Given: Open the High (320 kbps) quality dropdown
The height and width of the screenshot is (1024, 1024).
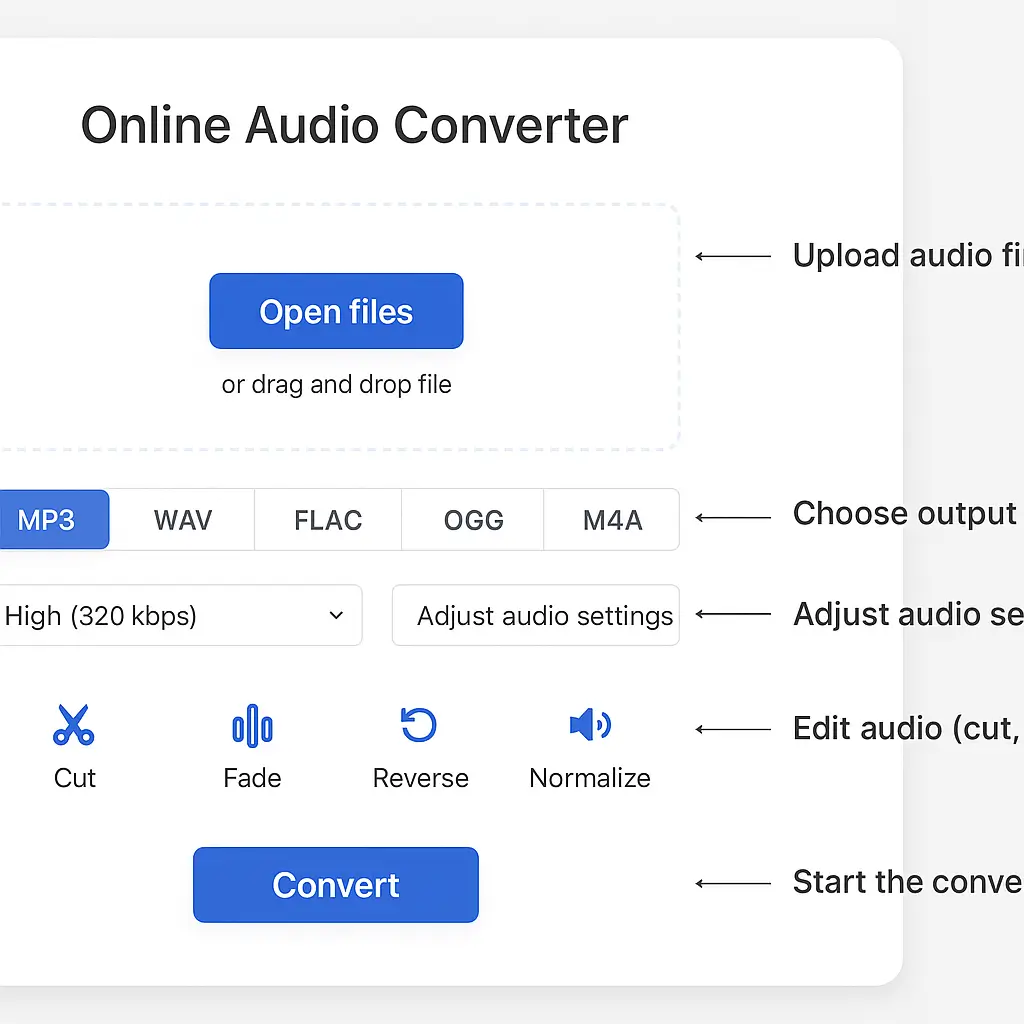Looking at the screenshot, I should click(x=170, y=616).
